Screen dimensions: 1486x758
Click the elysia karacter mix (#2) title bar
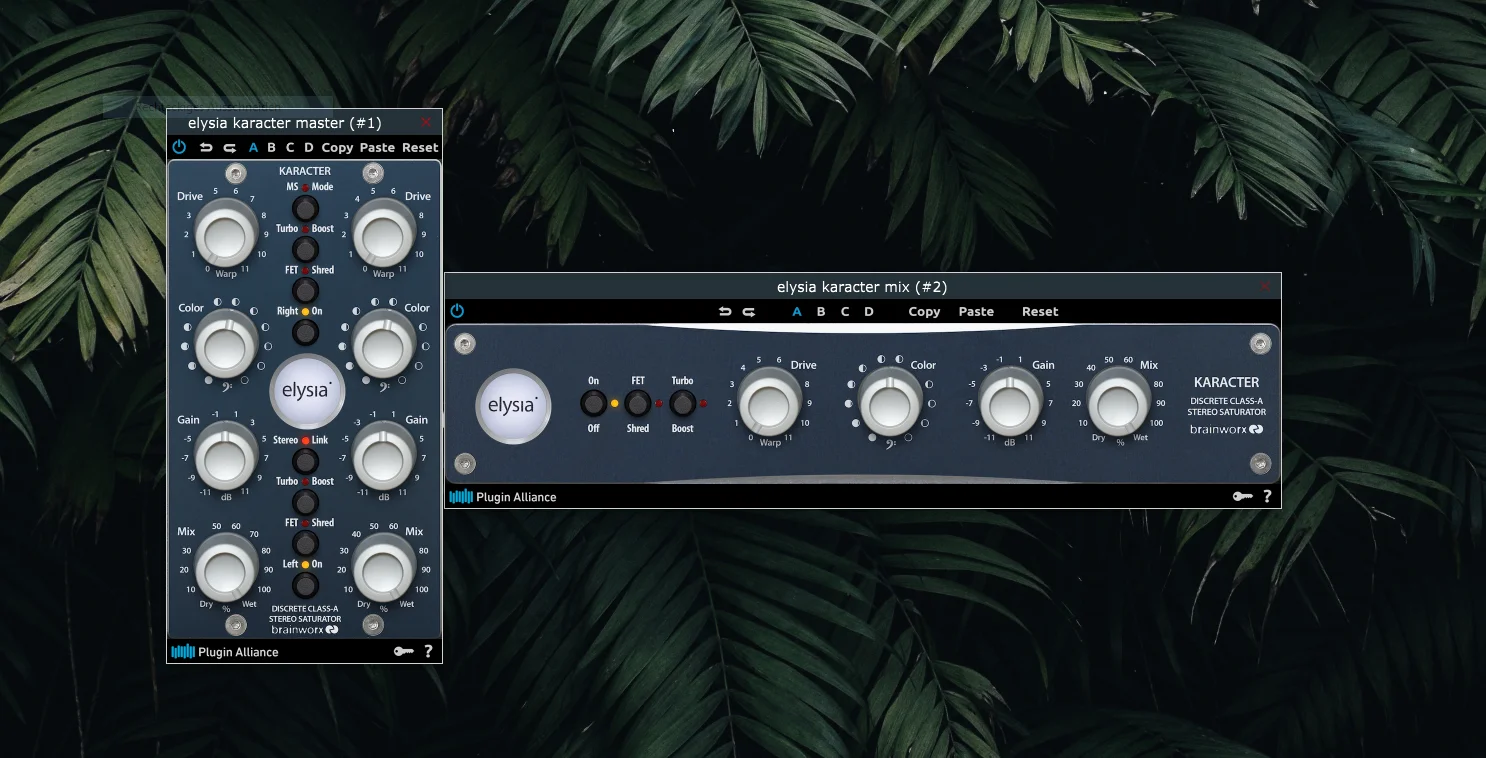[862, 287]
